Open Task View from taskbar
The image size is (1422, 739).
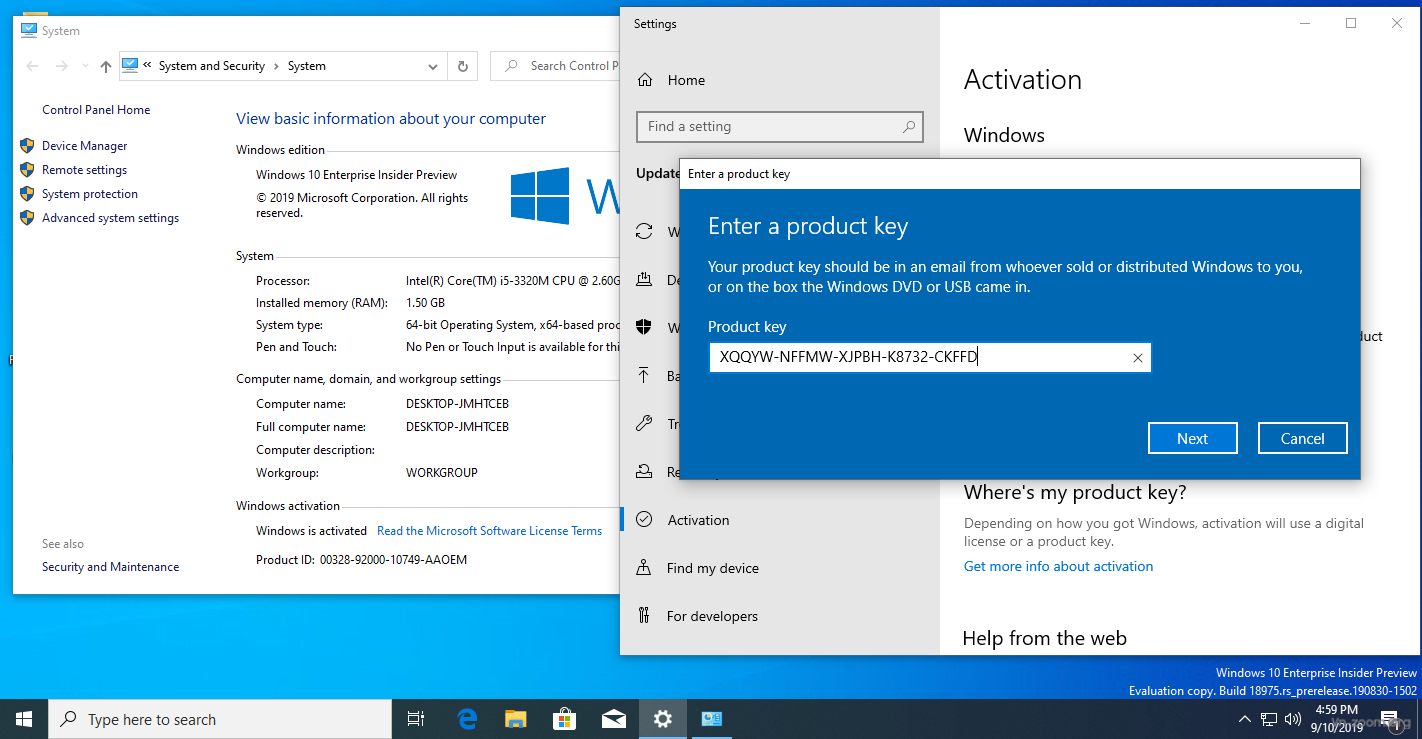416,719
